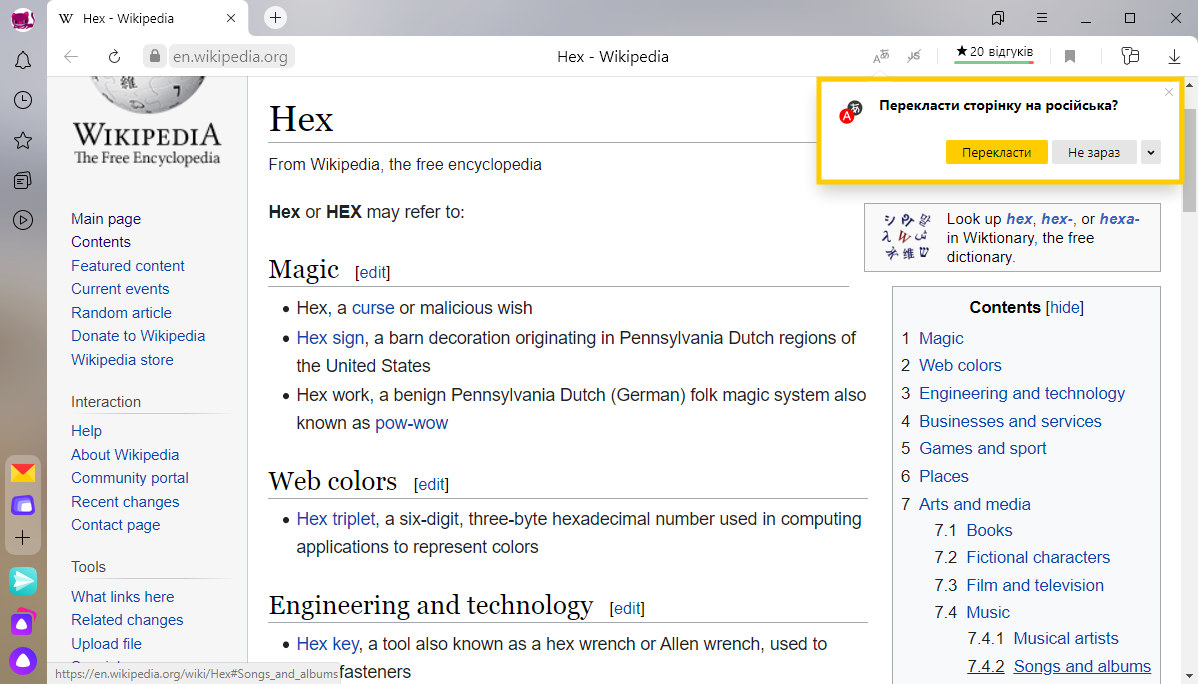This screenshot has height=684, width=1198.
Task: Reload the Wikipedia page
Action: click(x=115, y=57)
